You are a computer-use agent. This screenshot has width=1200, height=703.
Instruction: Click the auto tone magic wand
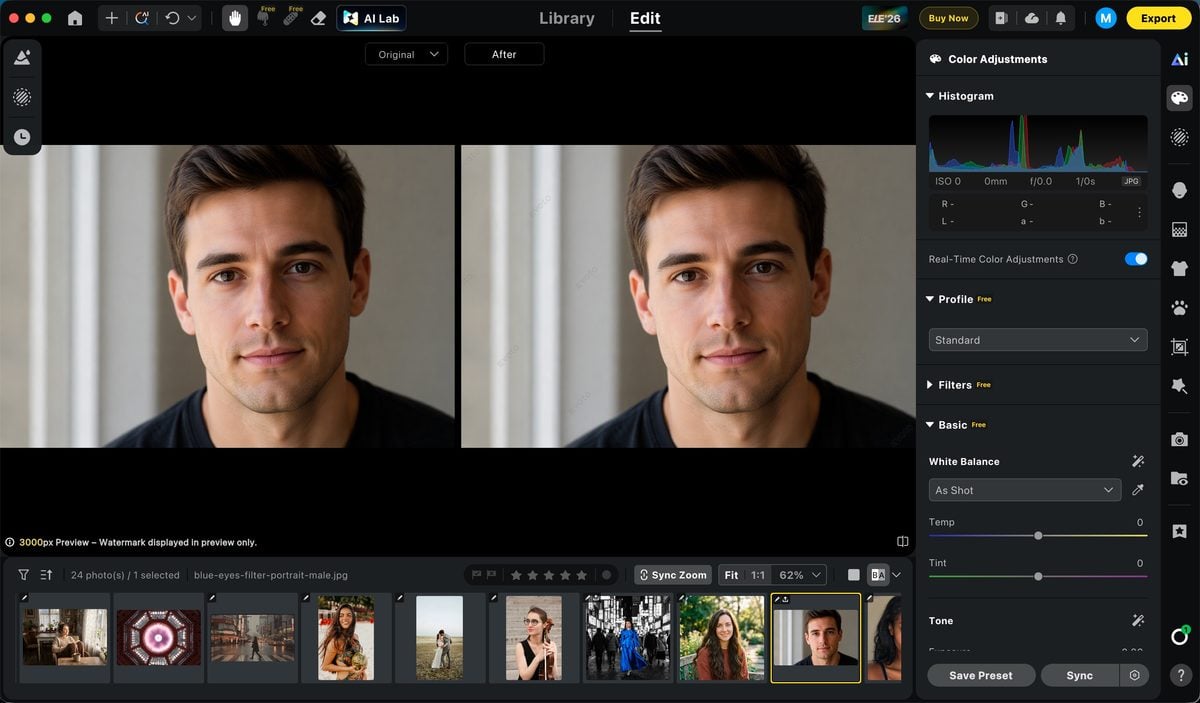point(1137,621)
